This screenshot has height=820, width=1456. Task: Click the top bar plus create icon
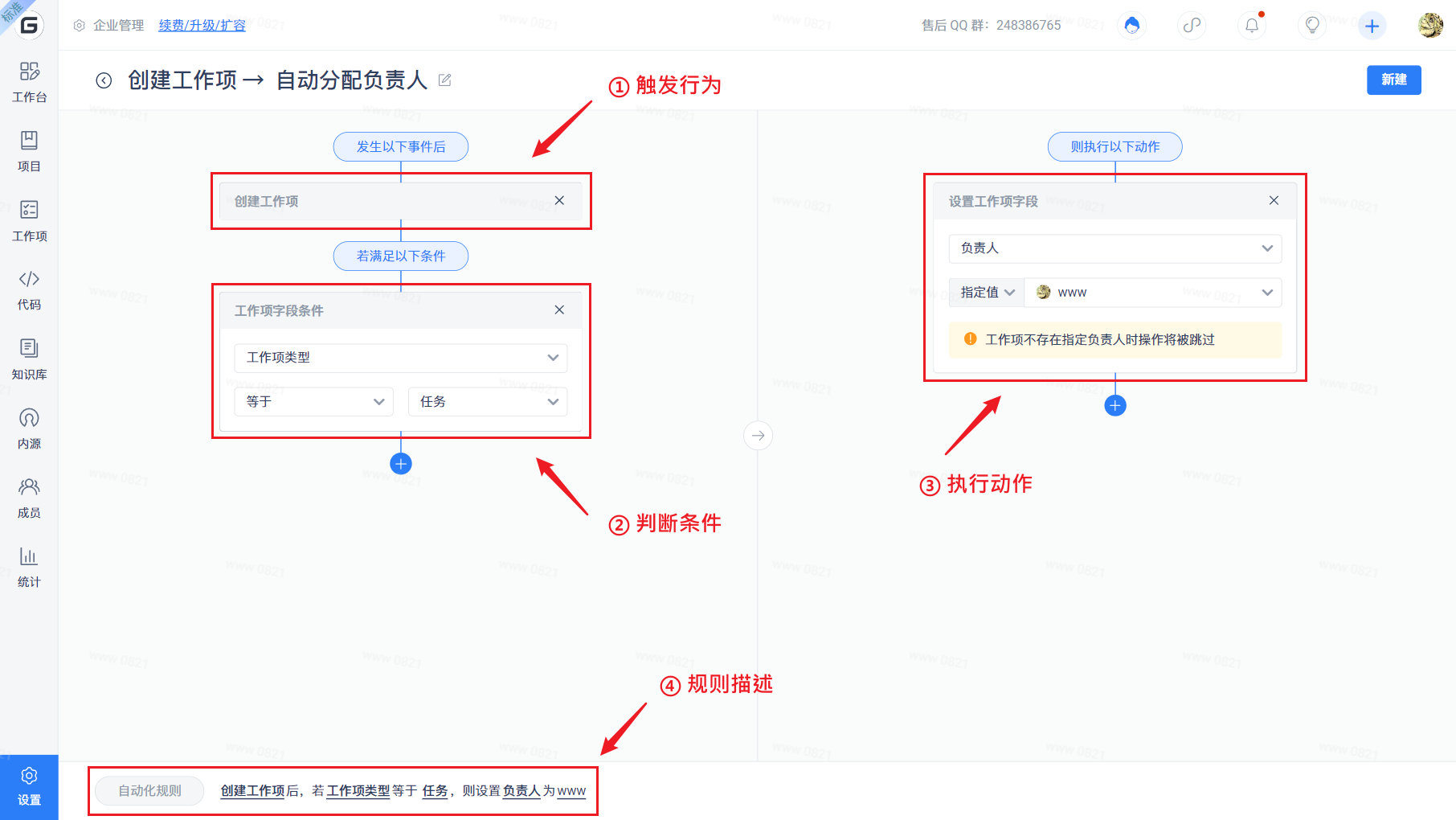click(1372, 26)
